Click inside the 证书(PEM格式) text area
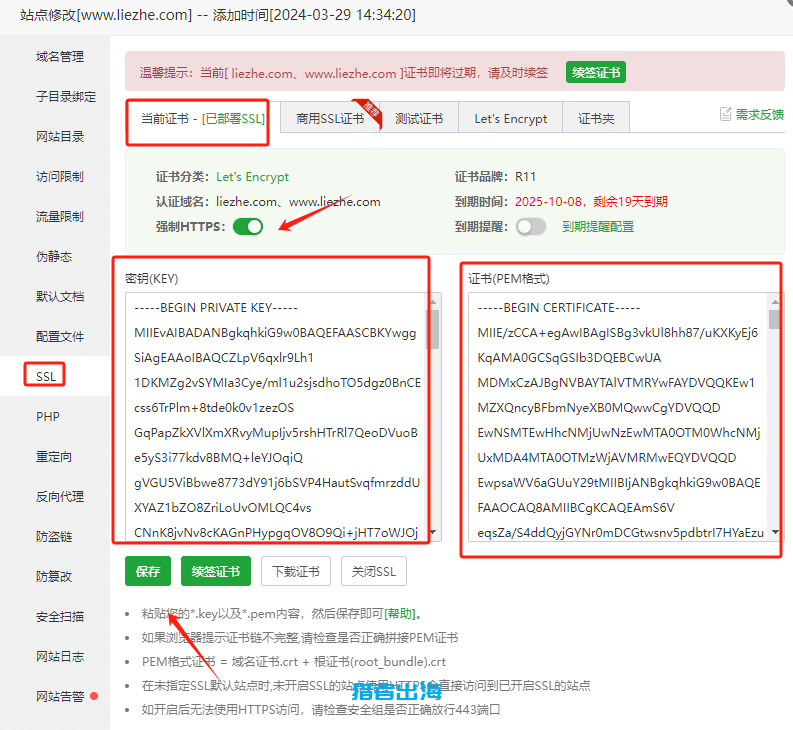 pos(618,417)
